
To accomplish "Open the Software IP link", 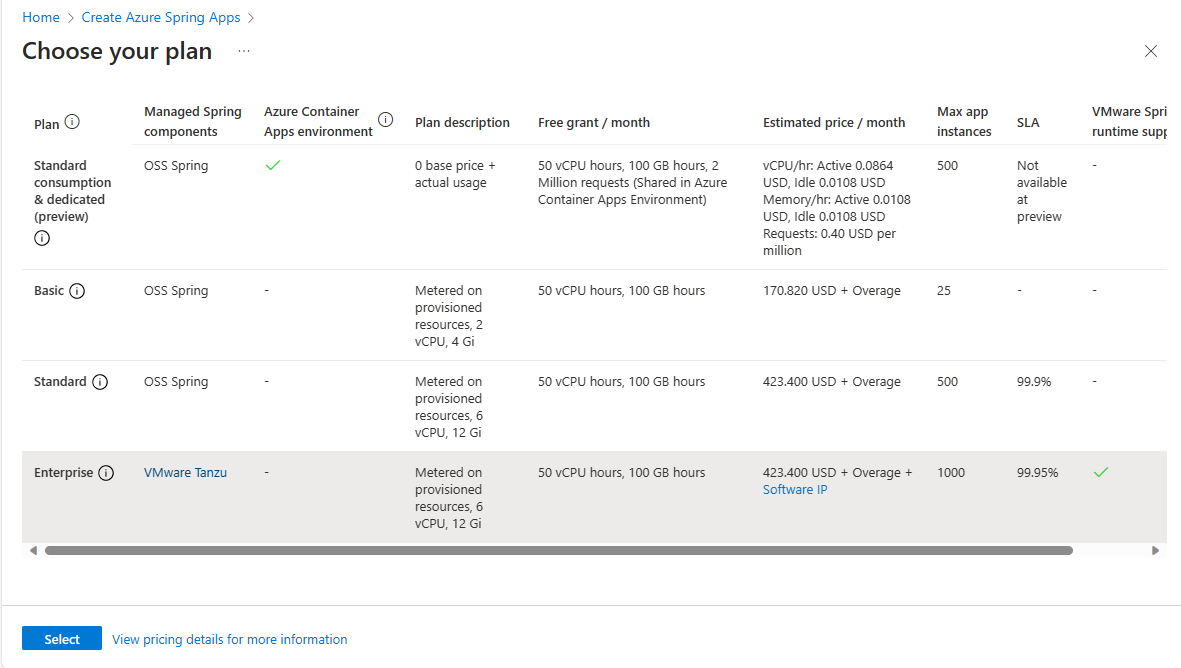I will pos(795,490).
